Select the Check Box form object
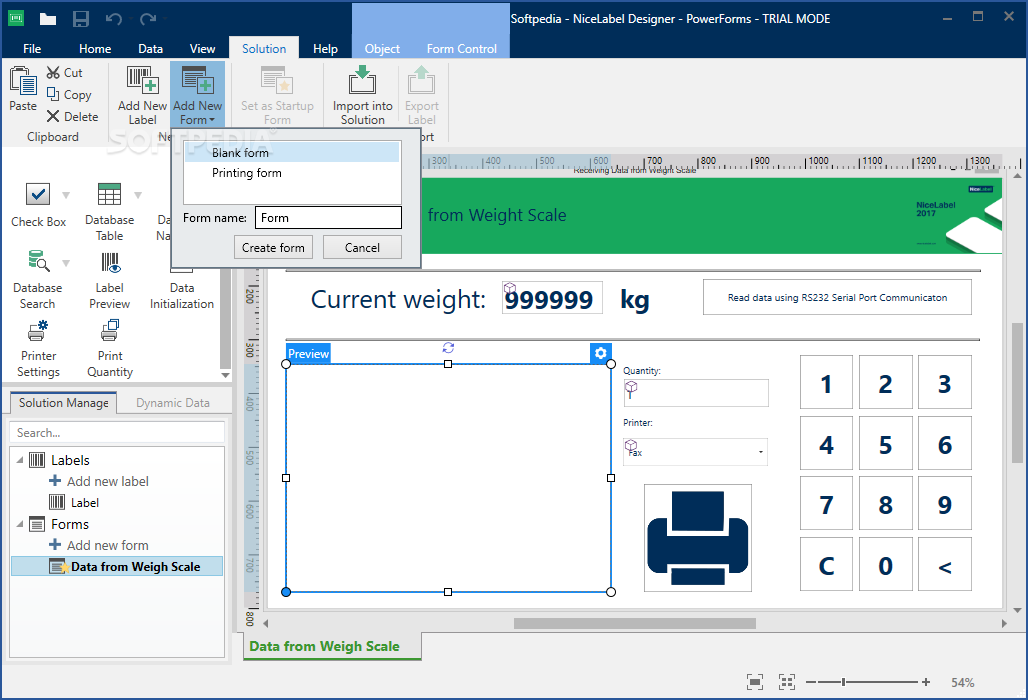1028x700 pixels. (x=38, y=205)
